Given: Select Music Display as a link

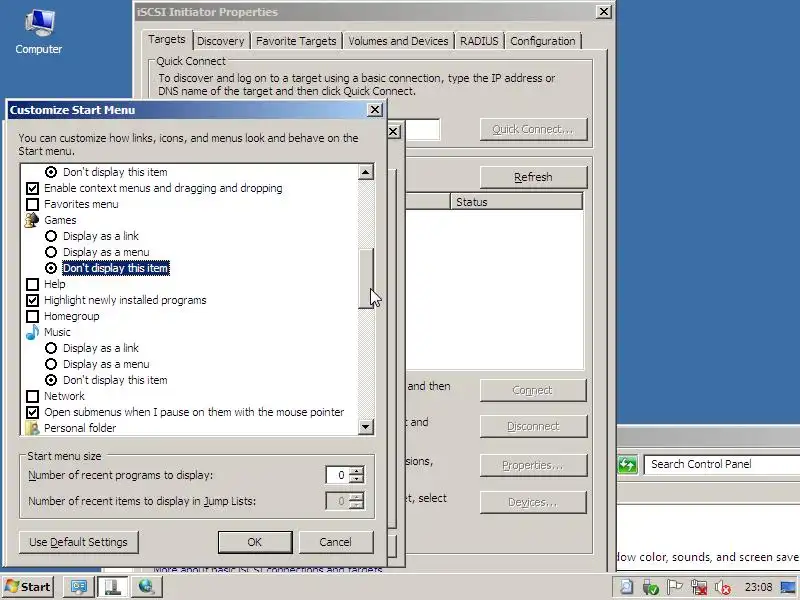Looking at the screenshot, I should click(51, 348).
